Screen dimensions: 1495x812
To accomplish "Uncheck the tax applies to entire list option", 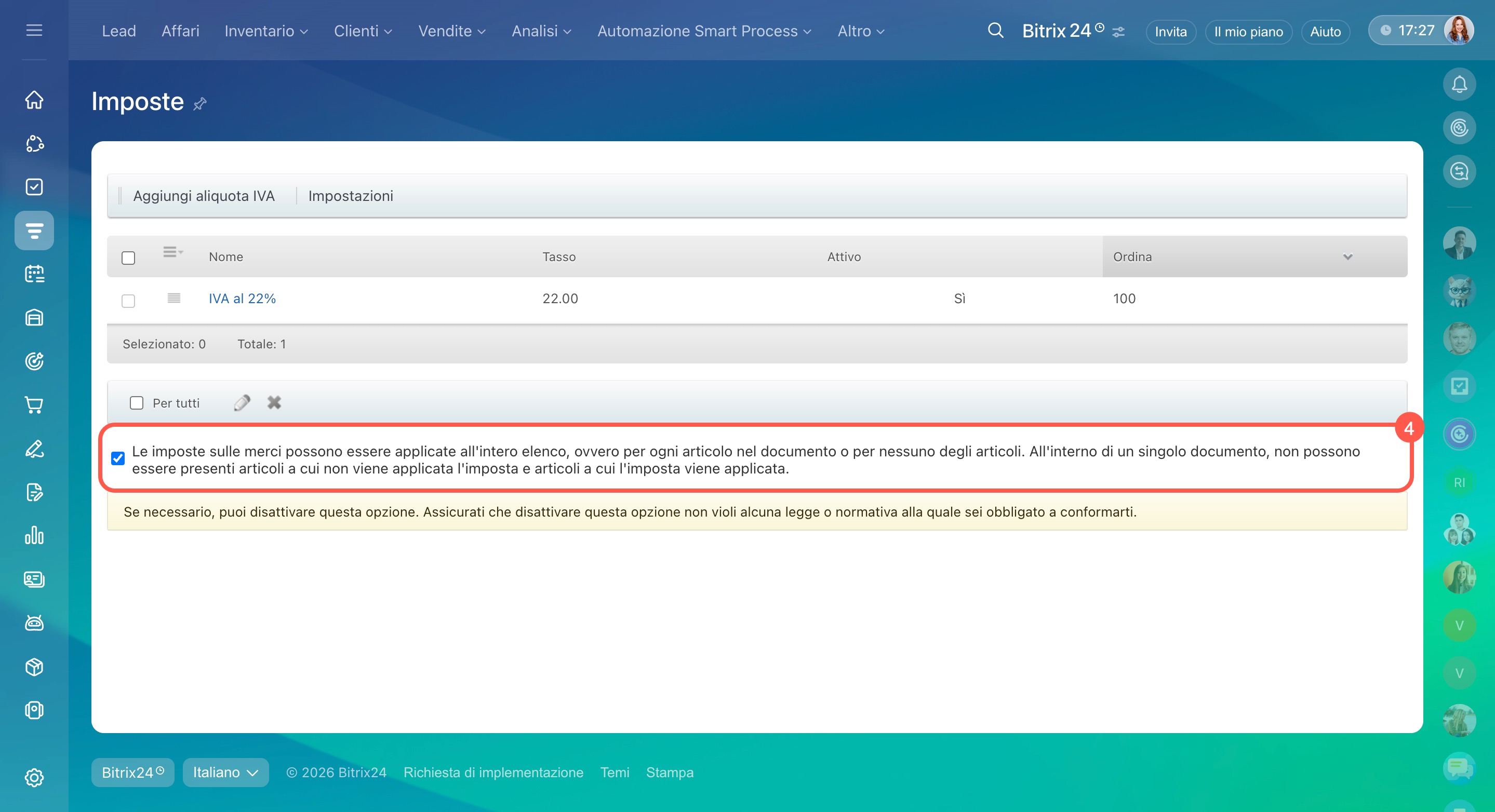I will click(x=118, y=458).
